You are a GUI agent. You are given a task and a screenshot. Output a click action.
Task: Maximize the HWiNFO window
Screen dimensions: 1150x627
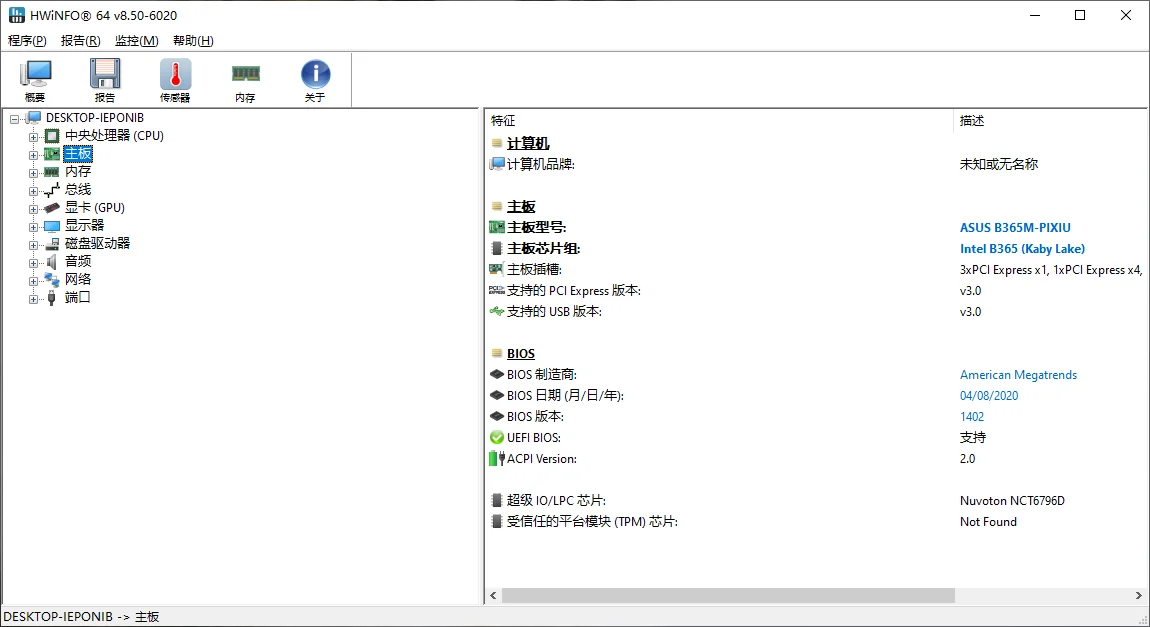(1080, 15)
